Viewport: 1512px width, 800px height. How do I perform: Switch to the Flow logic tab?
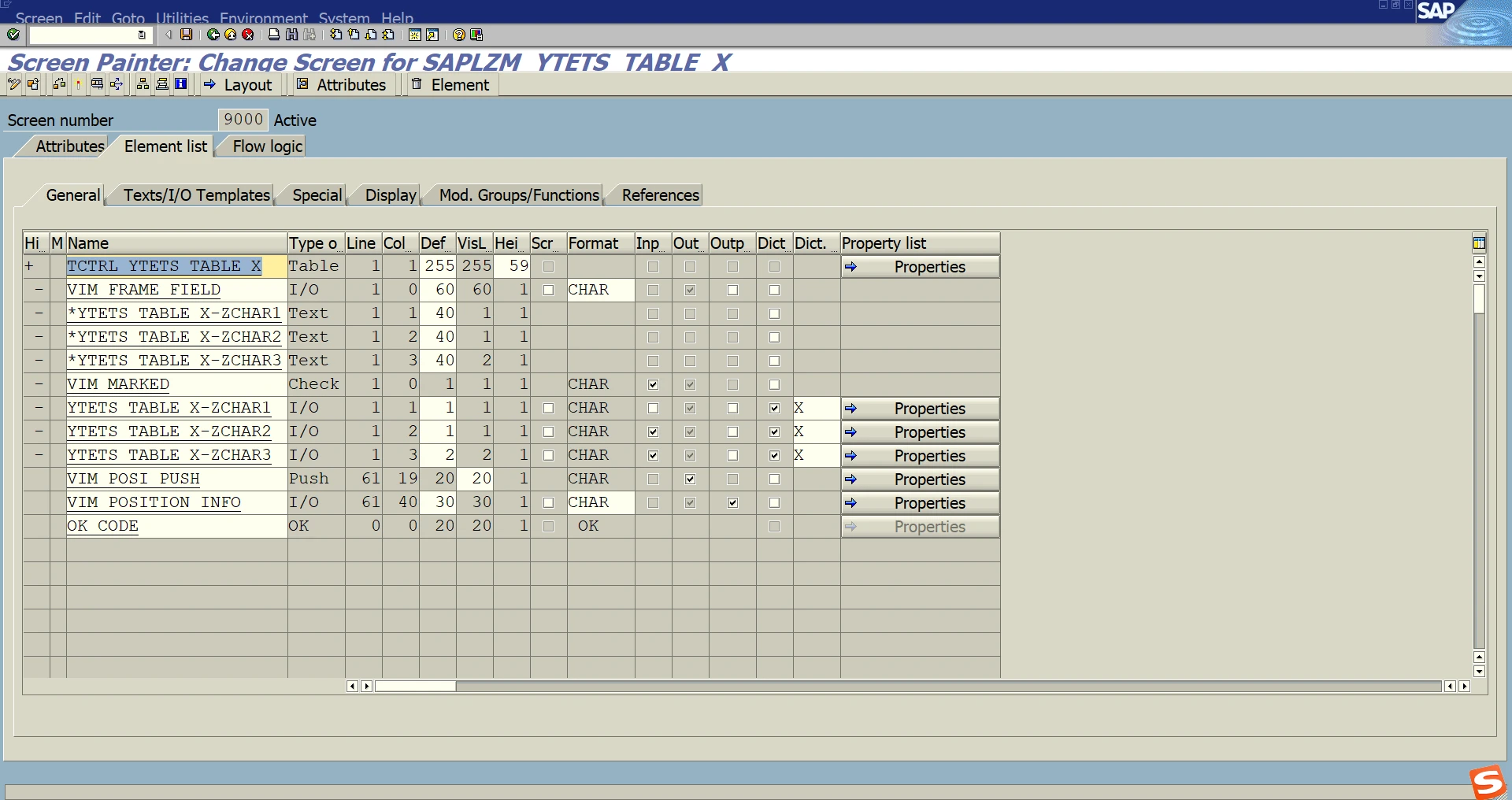click(267, 146)
